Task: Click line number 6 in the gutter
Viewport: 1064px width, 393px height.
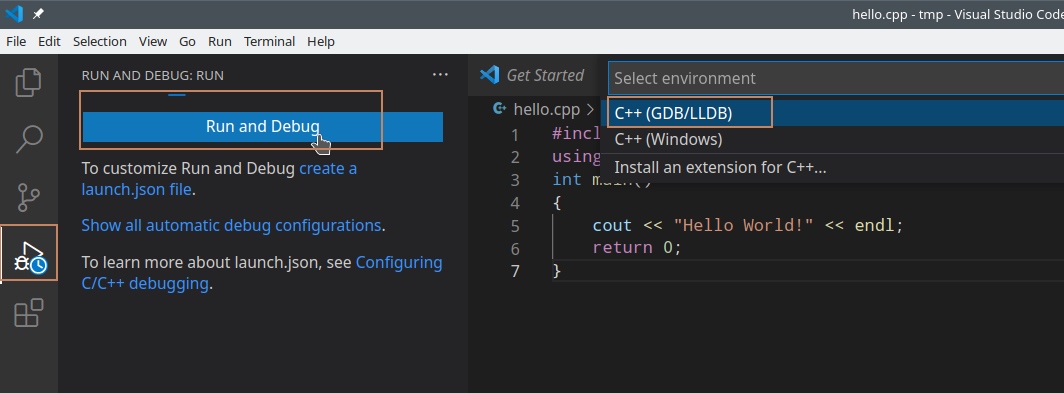Action: [516, 248]
